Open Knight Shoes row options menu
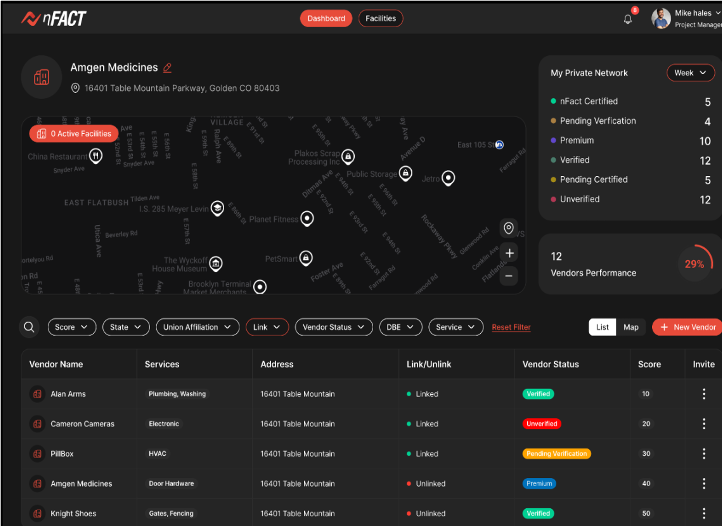The image size is (722, 526). [704, 514]
